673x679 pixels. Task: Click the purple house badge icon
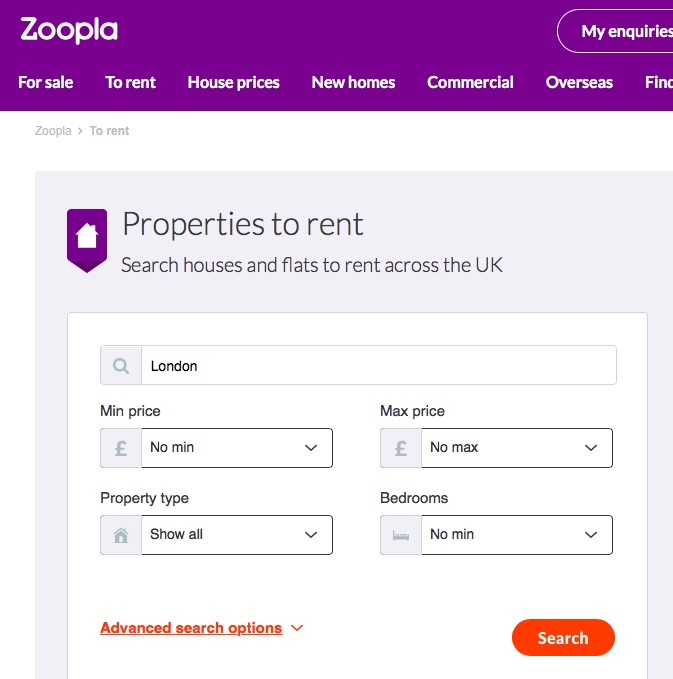pyautogui.click(x=86, y=238)
